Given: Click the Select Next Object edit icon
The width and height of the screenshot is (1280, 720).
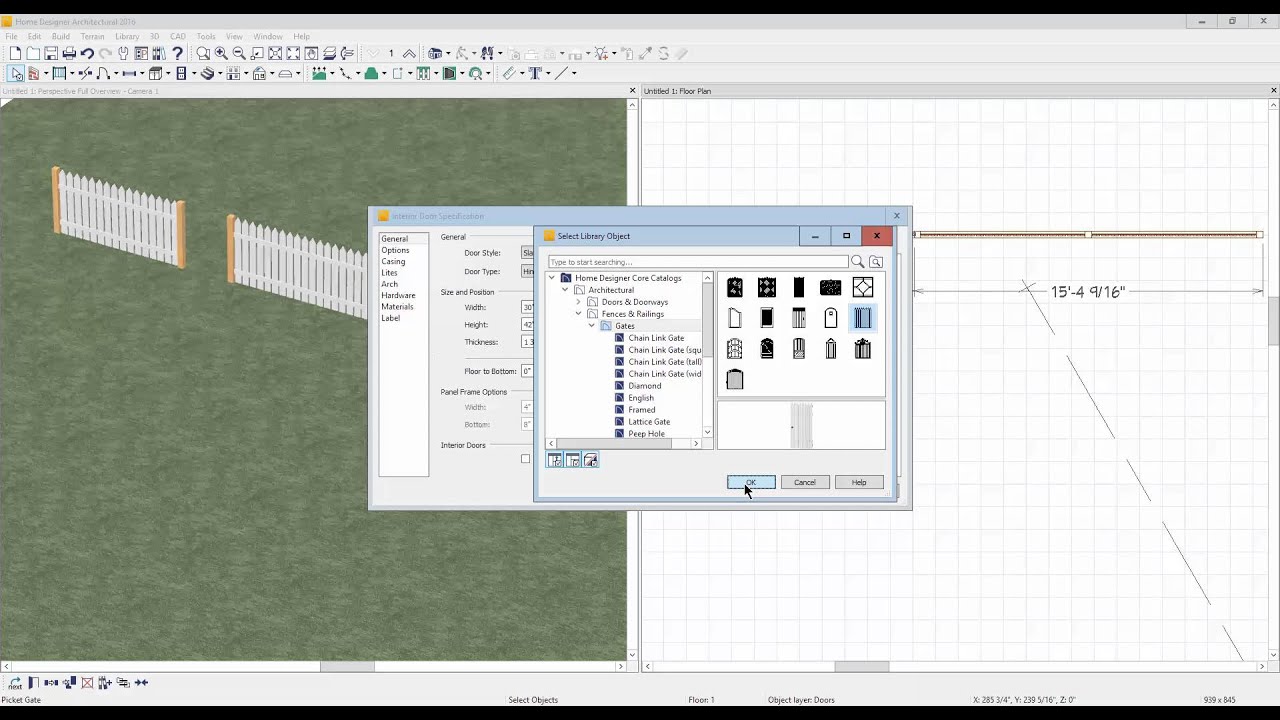Looking at the screenshot, I should click(x=15, y=683).
